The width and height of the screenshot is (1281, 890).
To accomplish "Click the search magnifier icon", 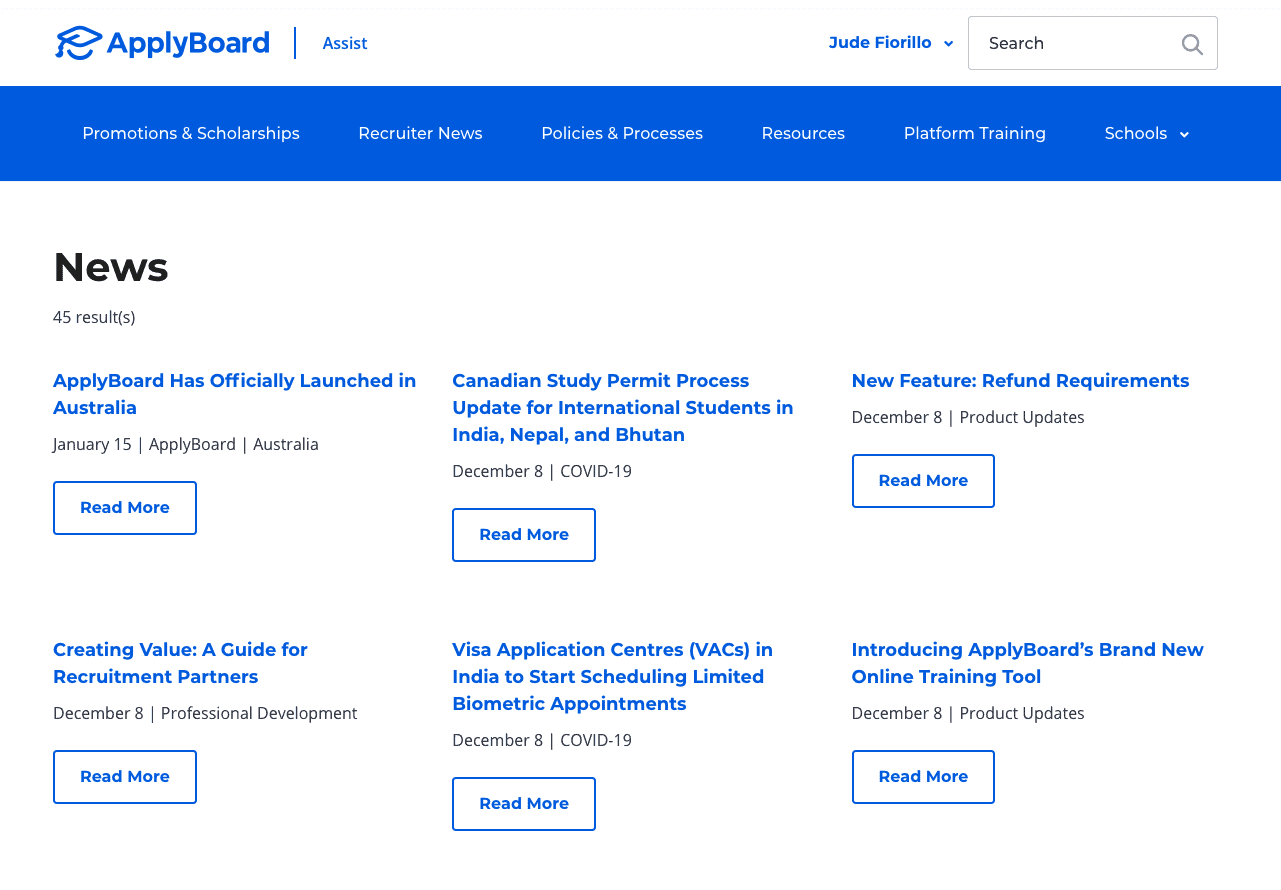I will tap(1191, 43).
